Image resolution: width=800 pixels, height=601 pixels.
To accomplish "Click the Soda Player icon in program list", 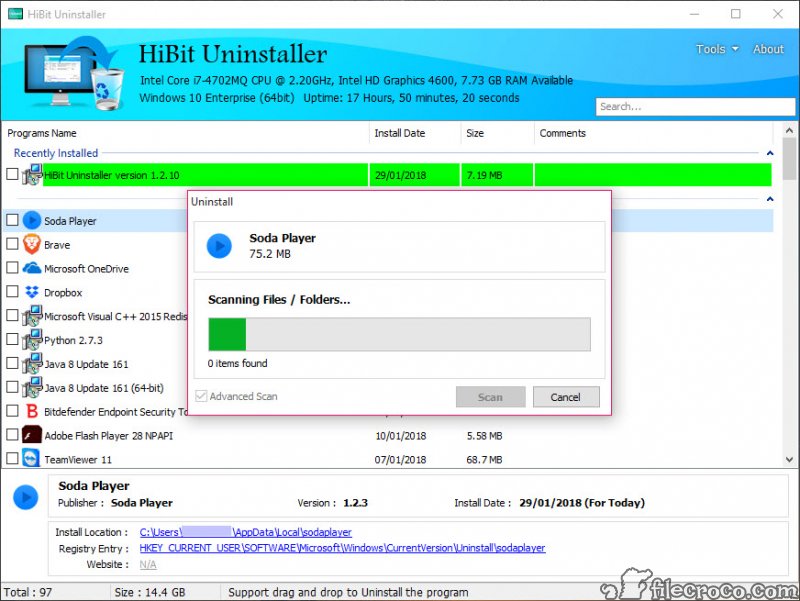I will [32, 220].
